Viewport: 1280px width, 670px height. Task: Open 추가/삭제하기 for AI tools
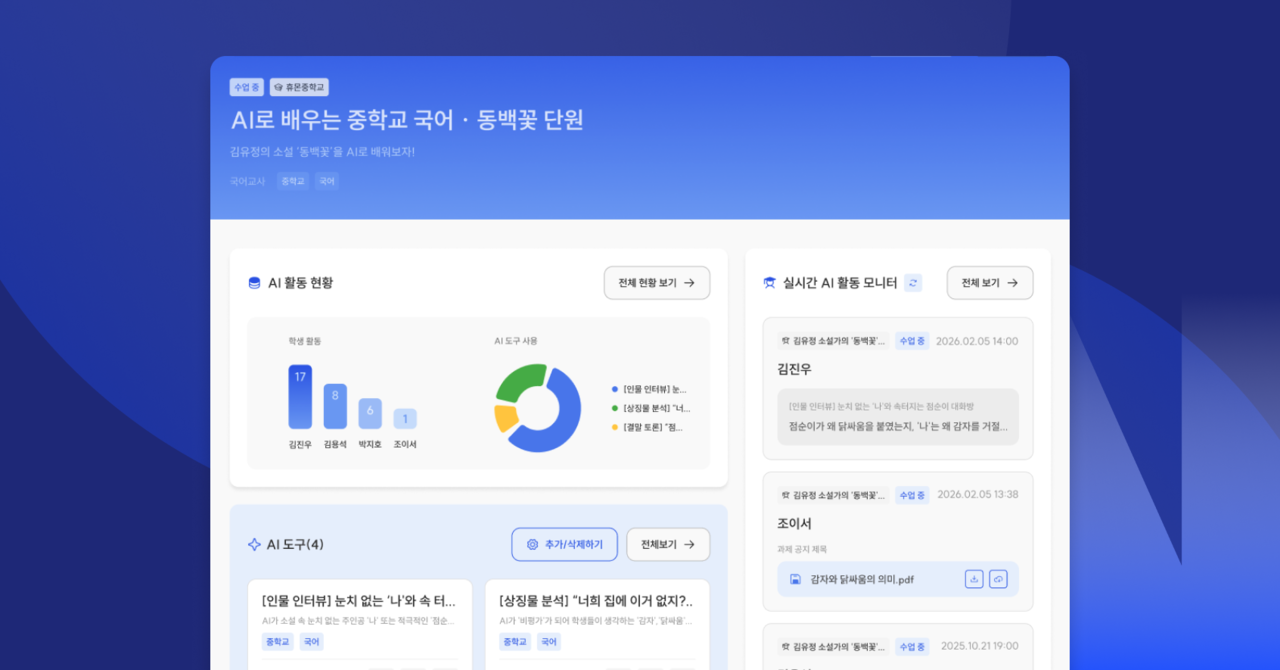click(x=564, y=545)
